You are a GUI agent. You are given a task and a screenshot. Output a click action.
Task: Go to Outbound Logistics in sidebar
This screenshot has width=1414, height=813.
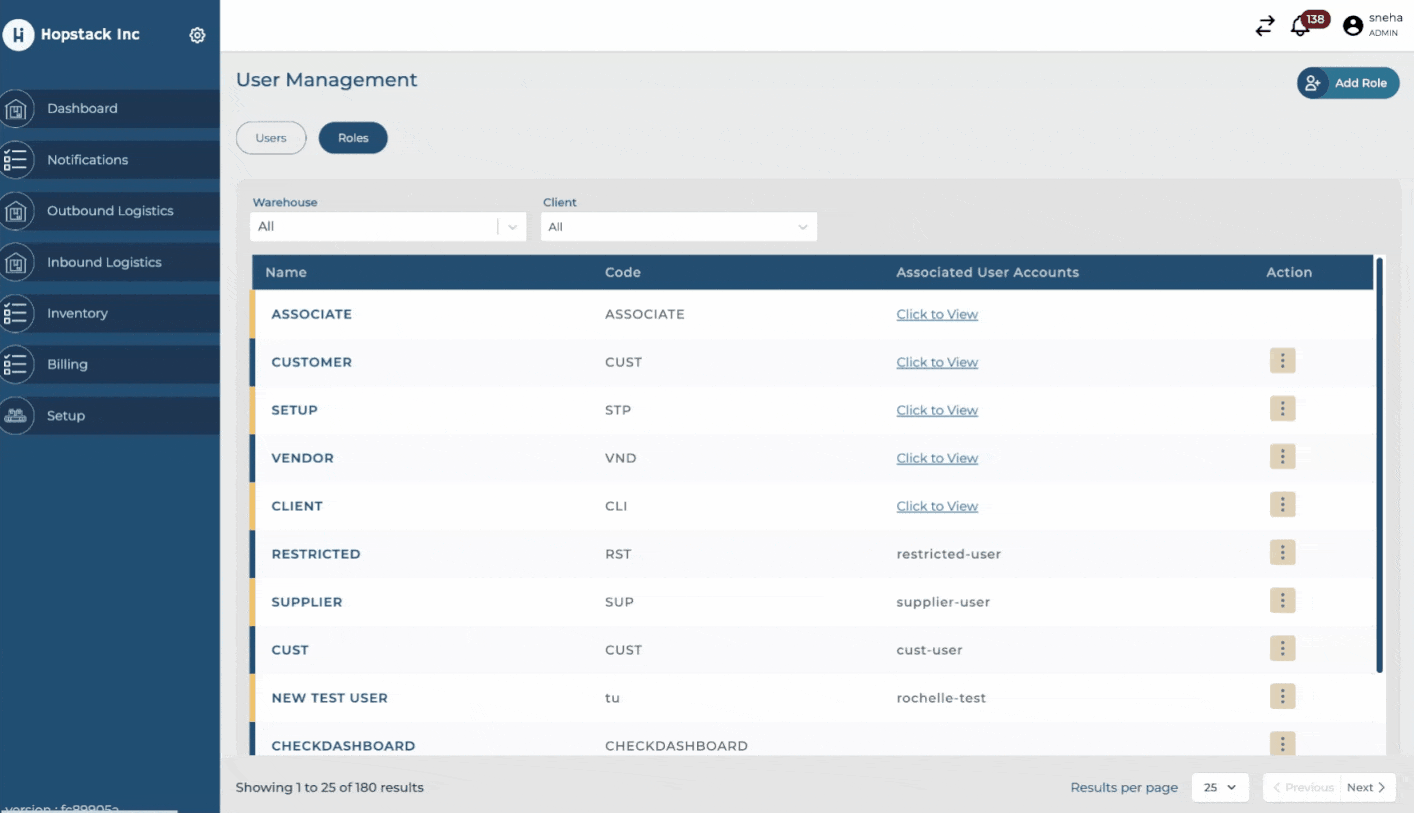tap(110, 211)
